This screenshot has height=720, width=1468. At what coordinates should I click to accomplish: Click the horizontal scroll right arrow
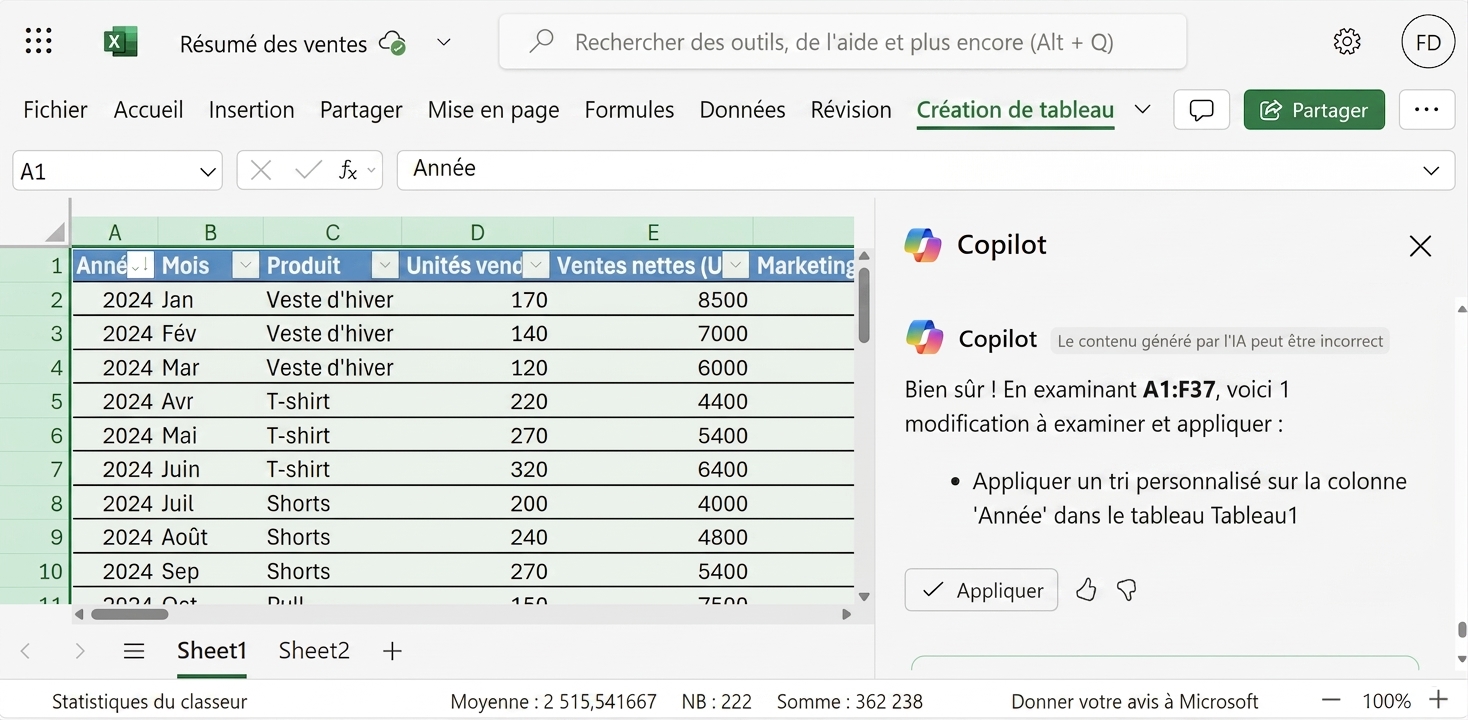[x=847, y=614]
